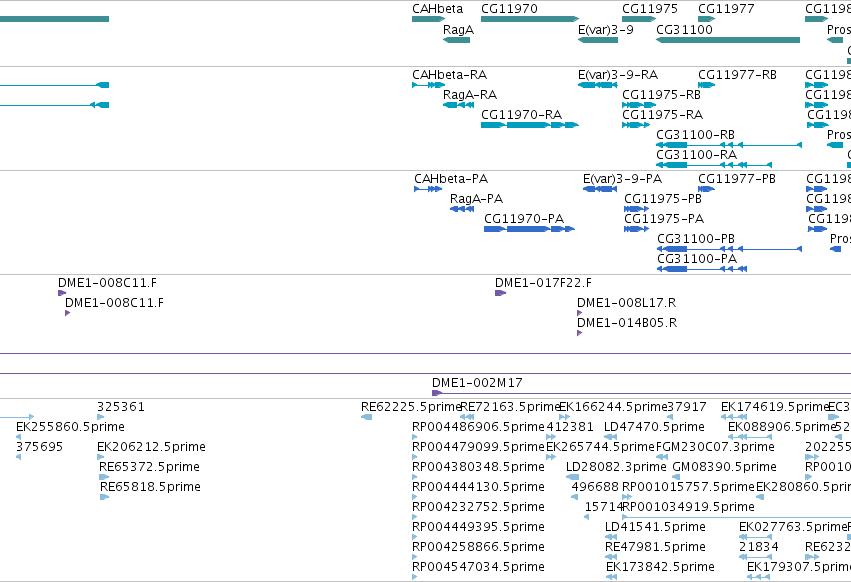851x582 pixels.
Task: Click the RE65372.5prime EST glyph
Action: click(x=104, y=477)
